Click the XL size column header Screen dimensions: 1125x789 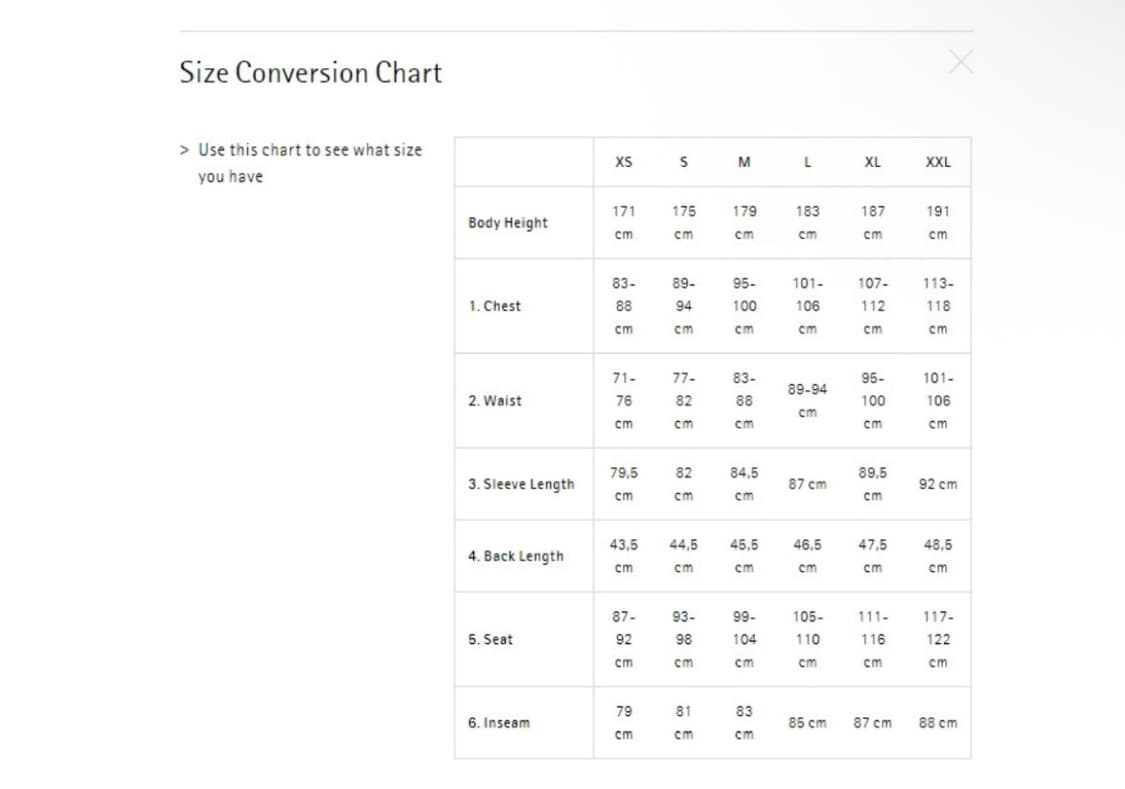872,162
